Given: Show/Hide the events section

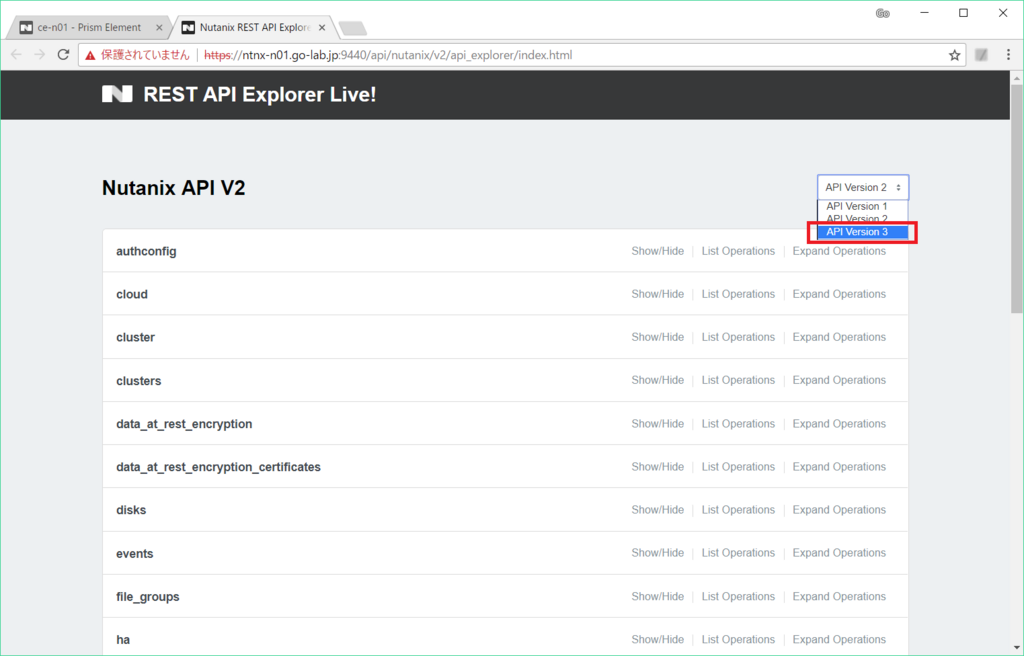Looking at the screenshot, I should (657, 553).
